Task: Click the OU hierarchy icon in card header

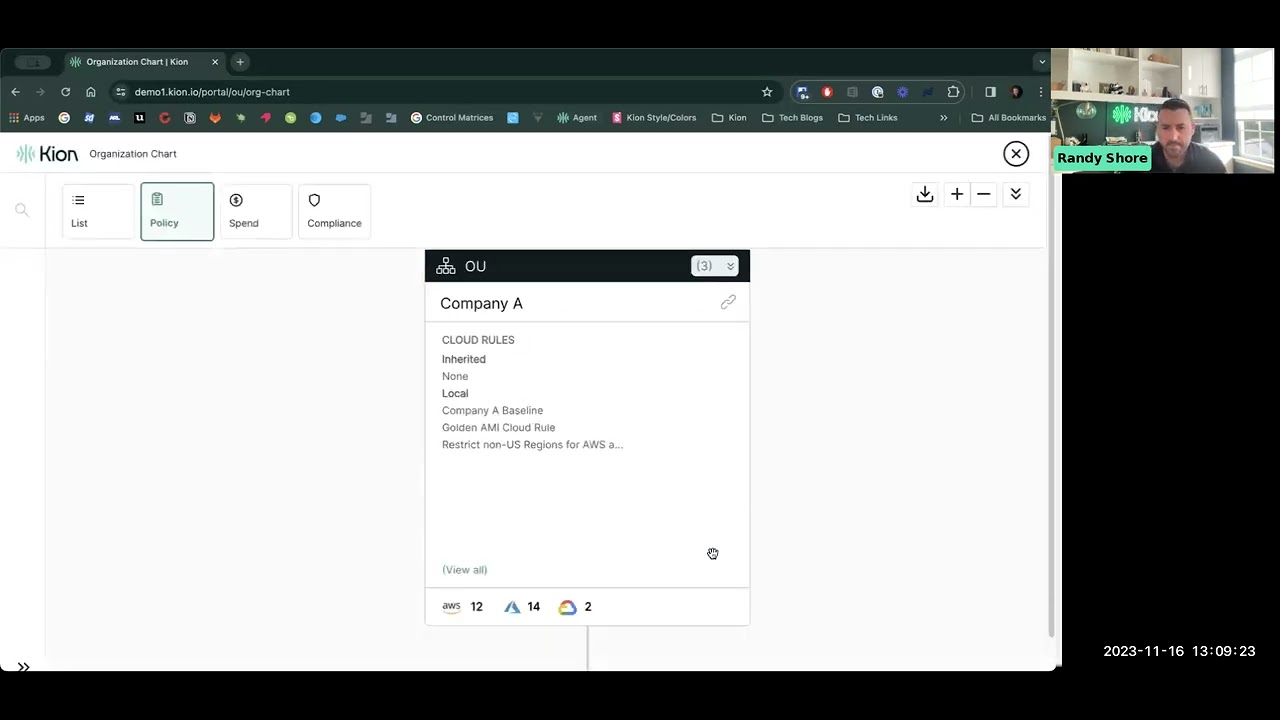Action: click(446, 266)
